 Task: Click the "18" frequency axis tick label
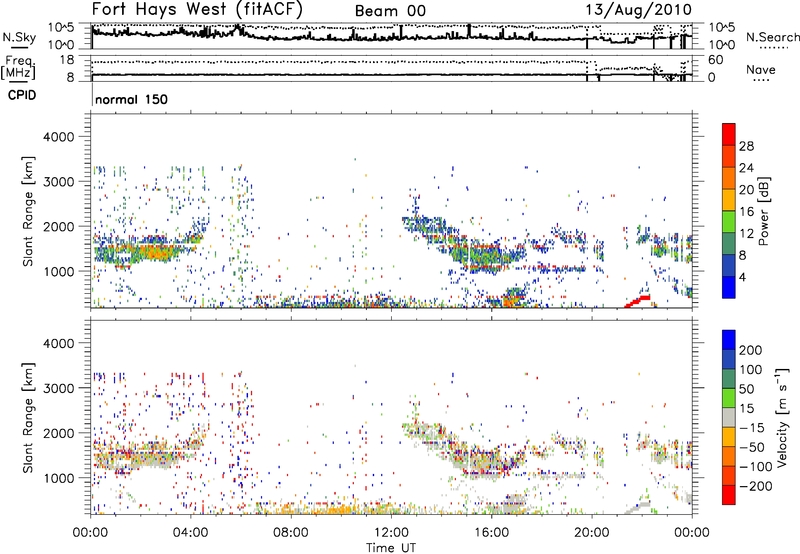tap(67, 60)
